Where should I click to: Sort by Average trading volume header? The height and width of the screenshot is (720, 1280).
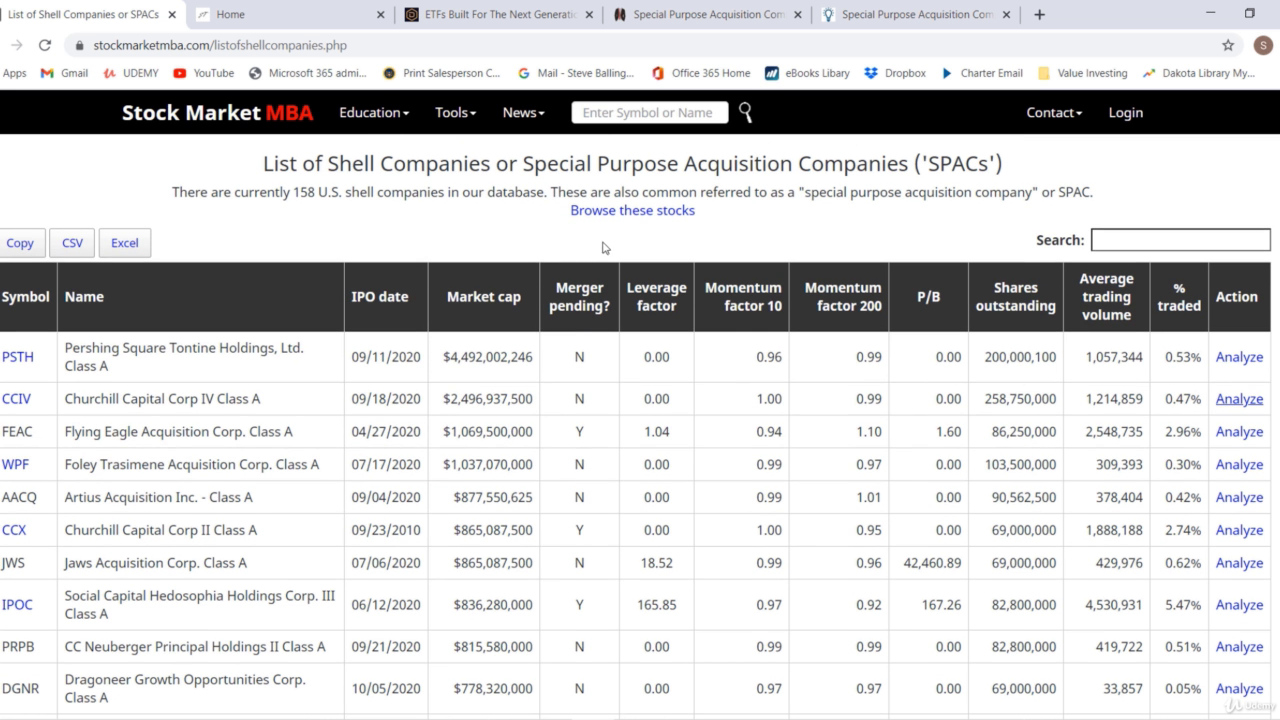point(1106,297)
